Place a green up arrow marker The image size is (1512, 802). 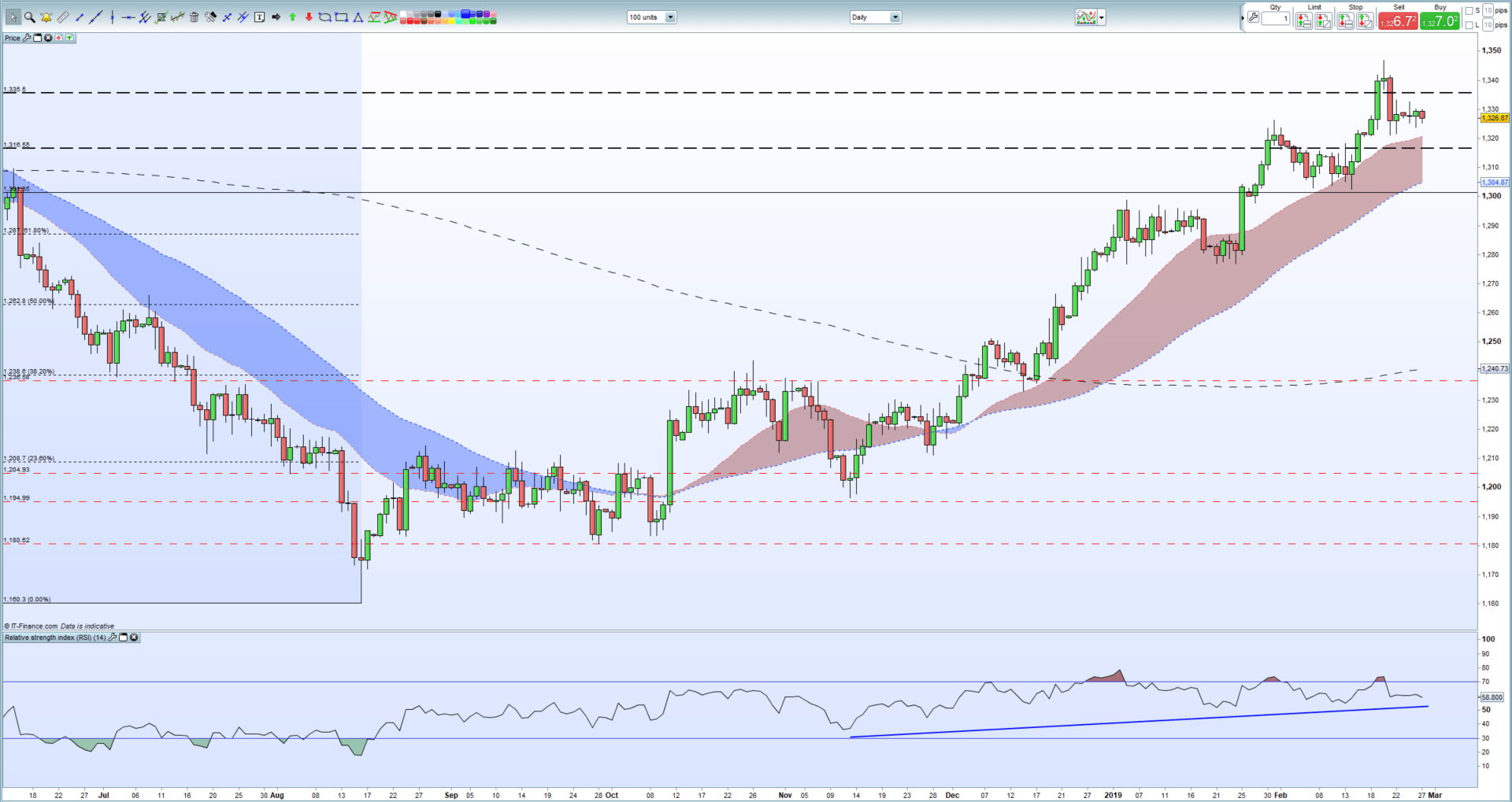pyautogui.click(x=292, y=17)
